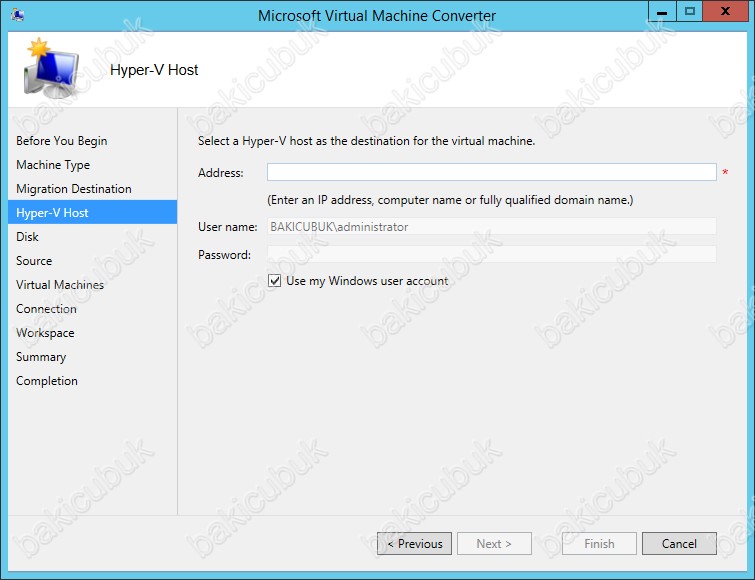Select the Completion step
This screenshot has width=755, height=580.
(x=47, y=381)
